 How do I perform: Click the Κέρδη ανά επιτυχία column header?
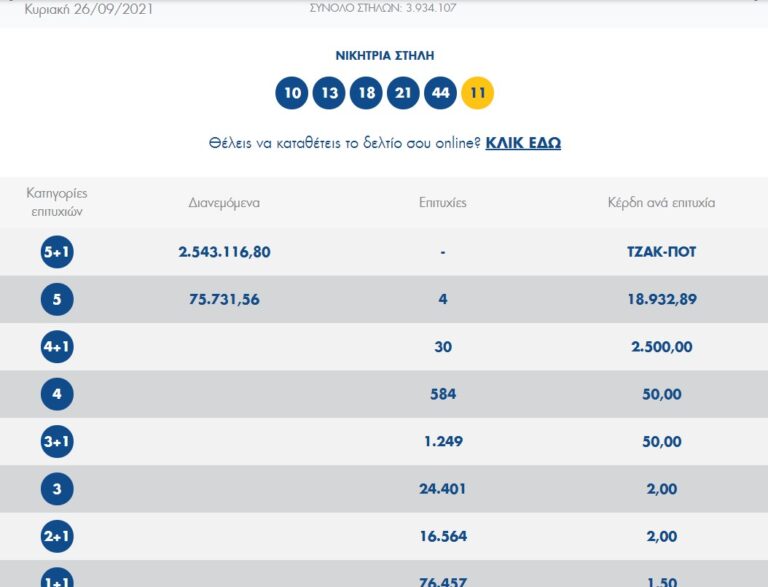661,202
